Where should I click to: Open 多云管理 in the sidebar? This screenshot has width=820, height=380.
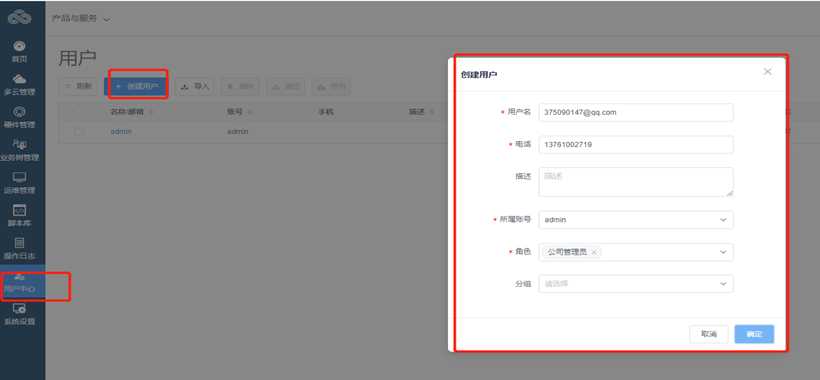[x=20, y=85]
